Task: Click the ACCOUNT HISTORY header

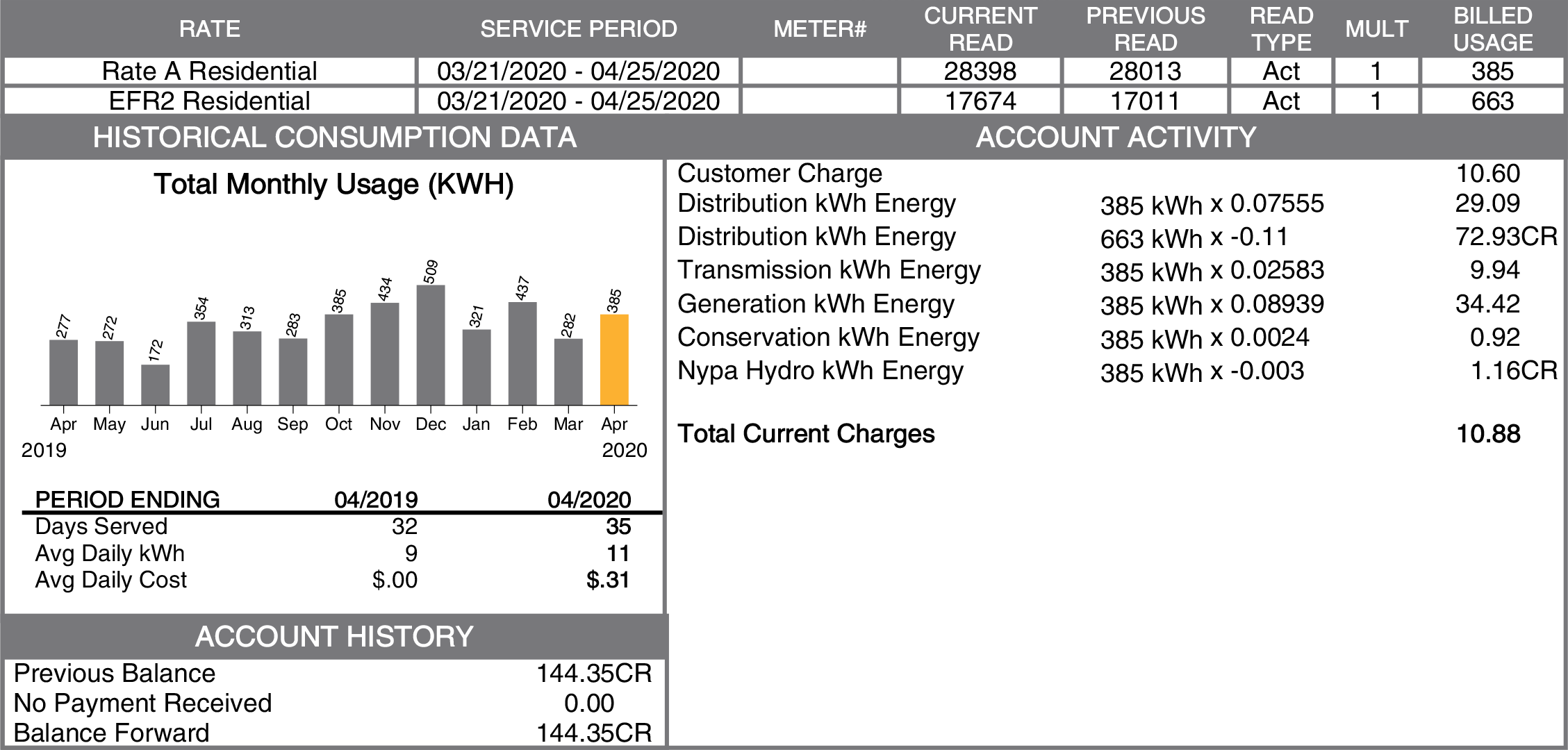Action: point(334,637)
